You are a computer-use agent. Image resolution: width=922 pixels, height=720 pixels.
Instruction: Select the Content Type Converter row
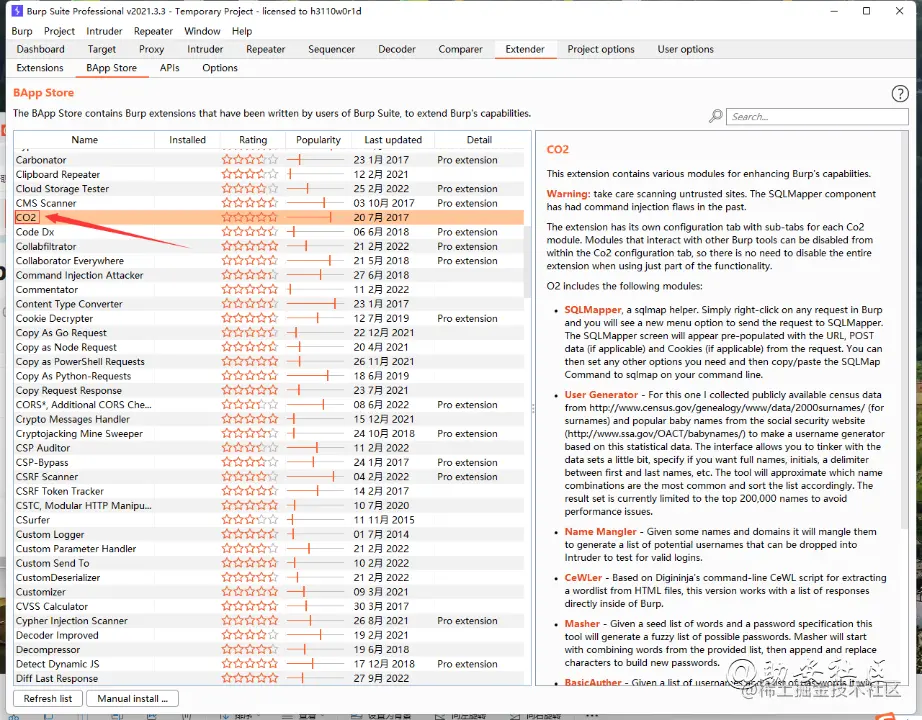(x=269, y=304)
